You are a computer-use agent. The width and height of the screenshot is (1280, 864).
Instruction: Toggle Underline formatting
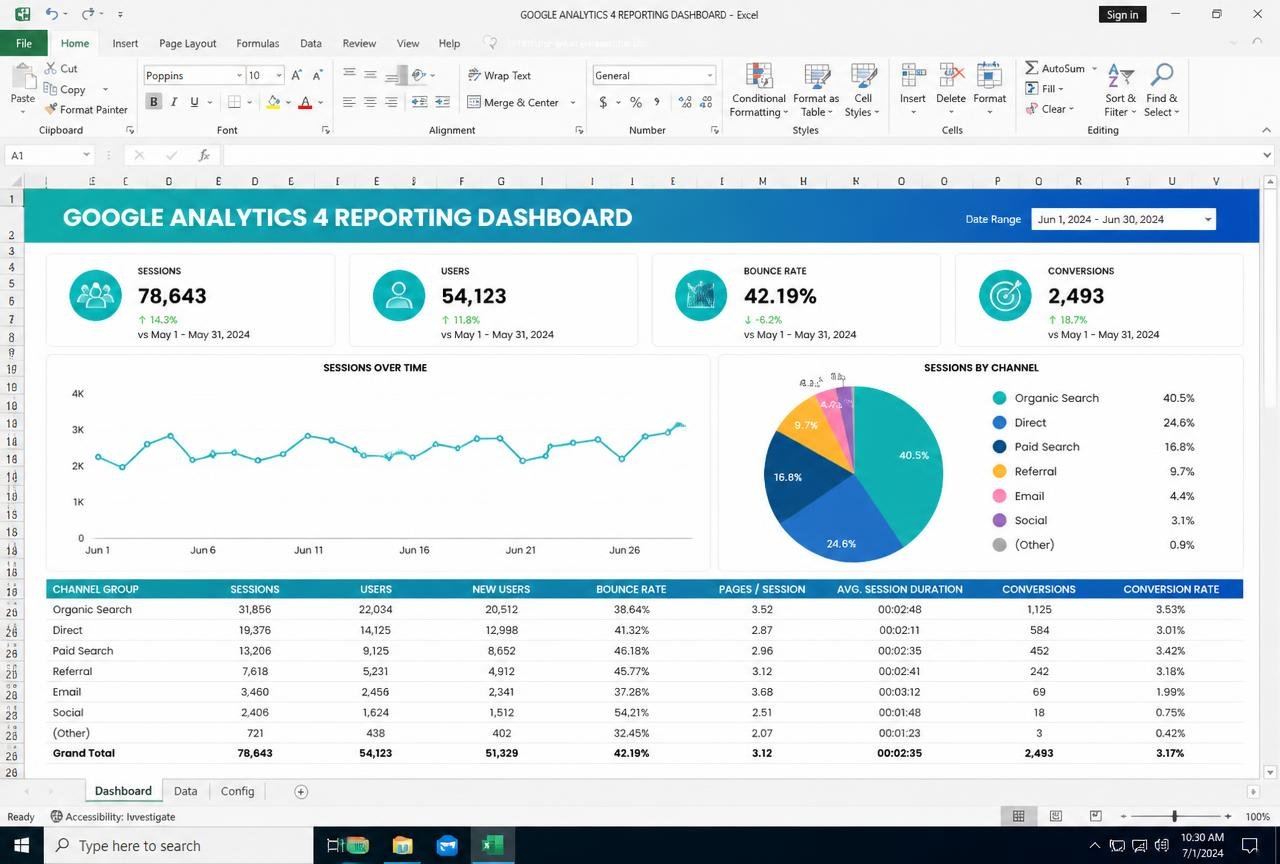click(194, 102)
